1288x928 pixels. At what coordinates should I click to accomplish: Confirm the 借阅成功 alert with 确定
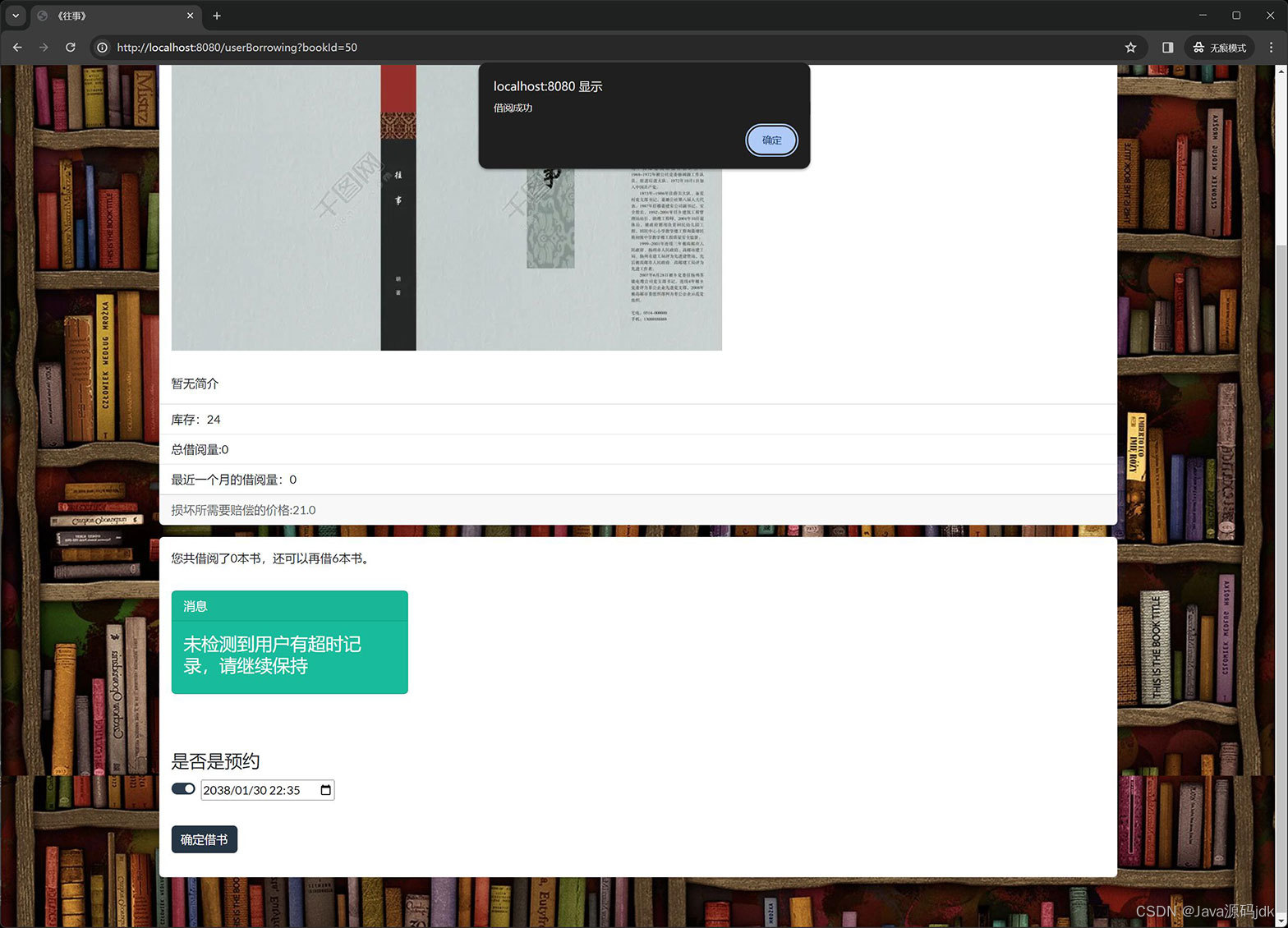tap(771, 140)
